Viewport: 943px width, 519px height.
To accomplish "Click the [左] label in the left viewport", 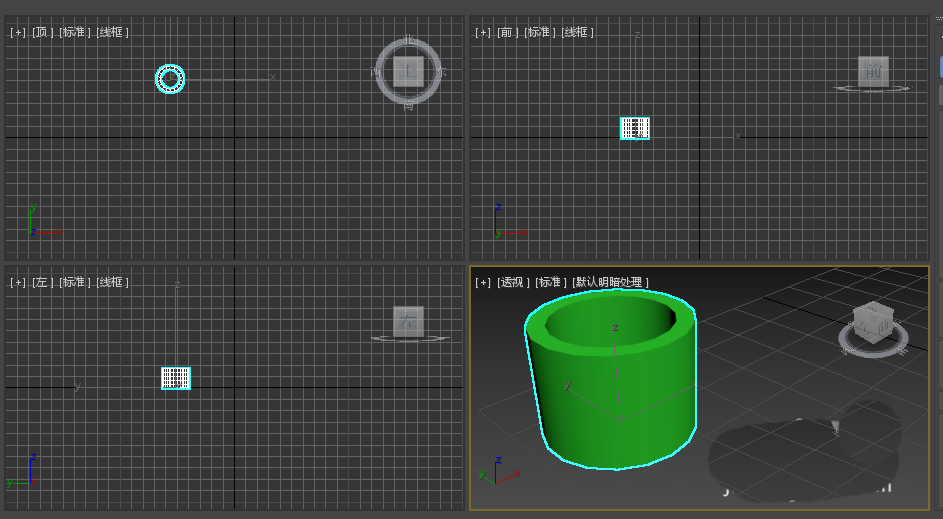I will [43, 282].
